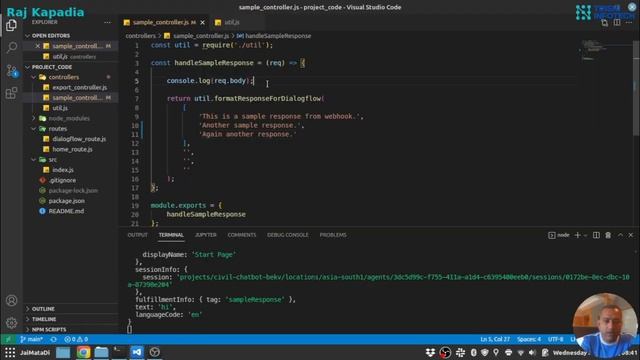Synchronize changes icon in status bar
This screenshot has height=360, width=640.
pyautogui.click(x=53, y=339)
